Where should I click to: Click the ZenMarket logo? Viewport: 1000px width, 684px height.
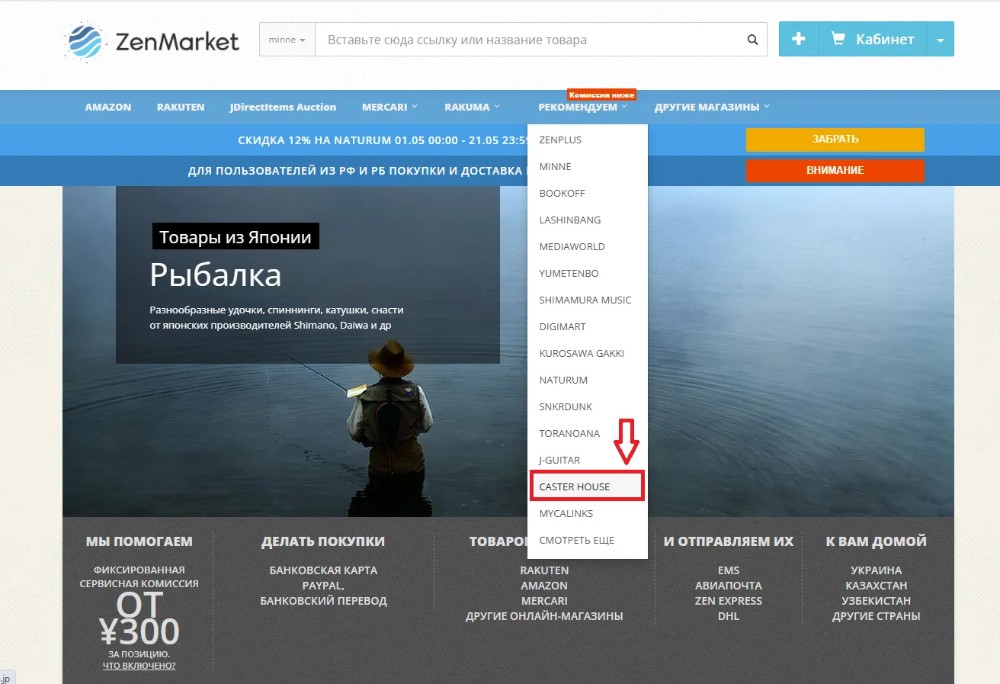(x=152, y=41)
